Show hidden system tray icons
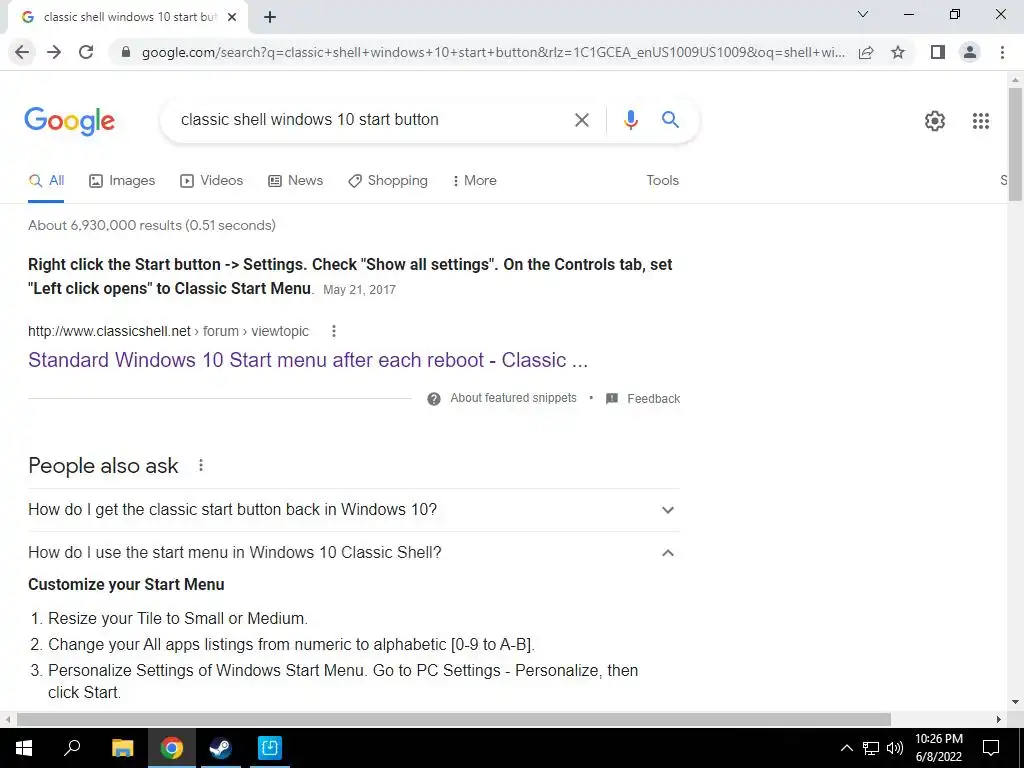The width and height of the screenshot is (1024, 768). 846,748
